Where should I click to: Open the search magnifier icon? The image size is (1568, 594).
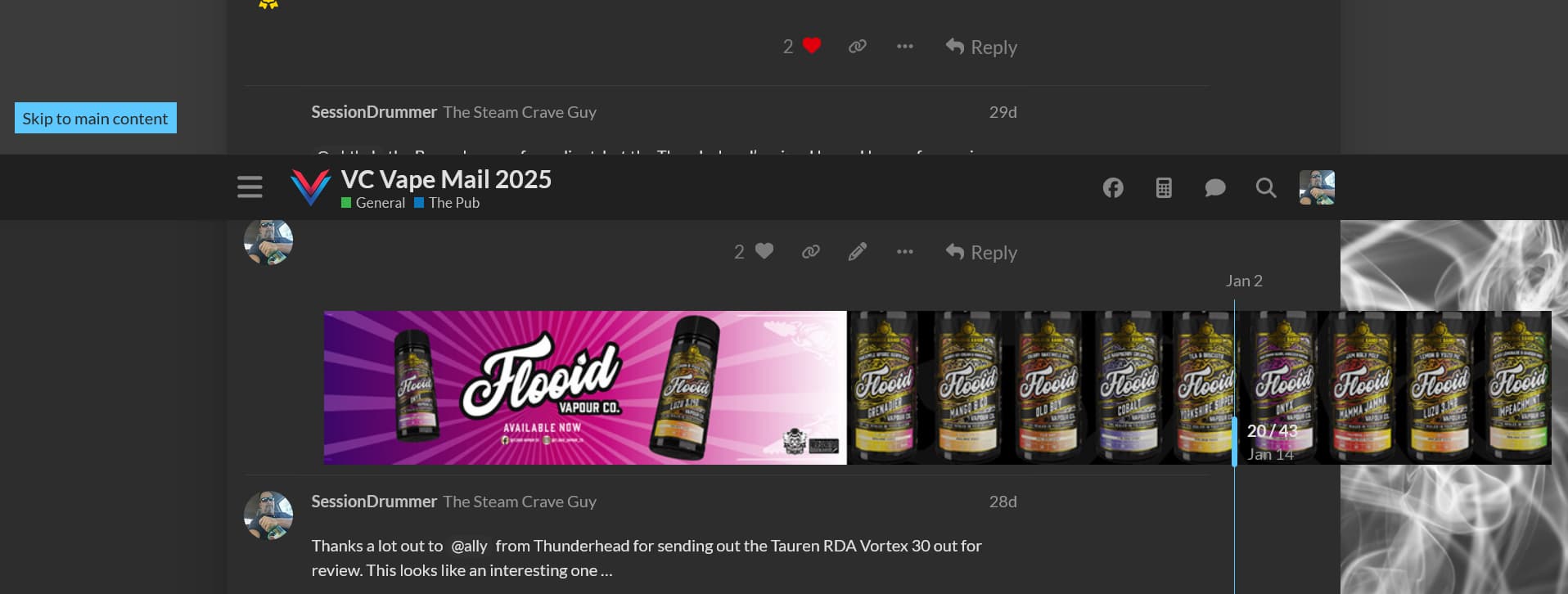click(x=1266, y=188)
